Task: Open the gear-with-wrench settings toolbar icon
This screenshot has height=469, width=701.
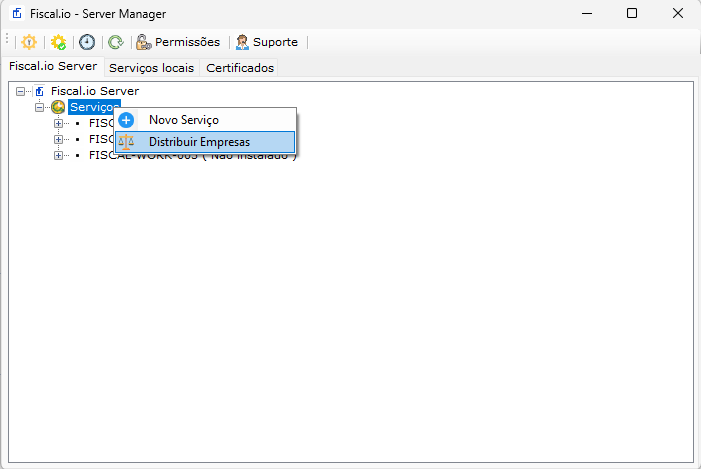Action: [29, 42]
